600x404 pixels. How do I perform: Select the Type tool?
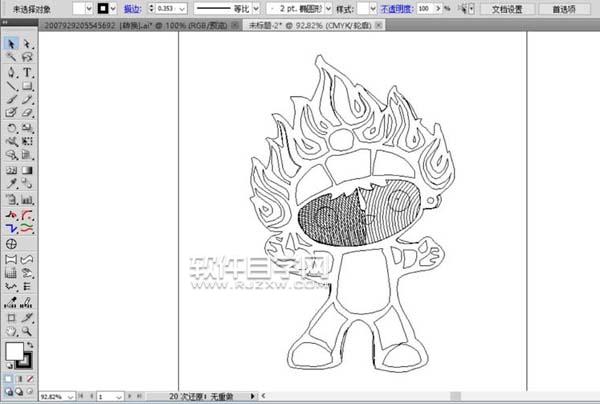point(27,73)
